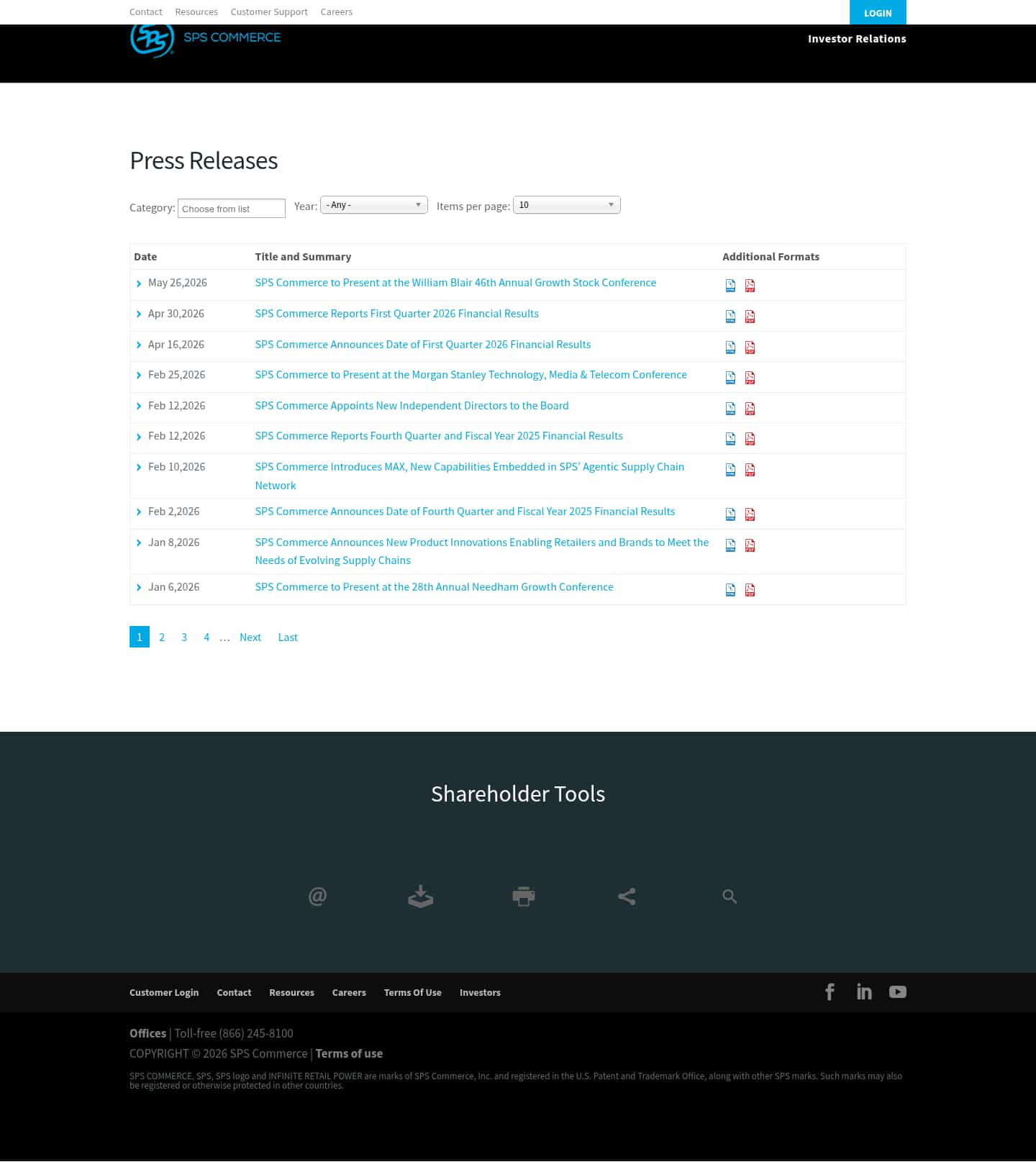Download PDF of New Independent Directors release
The height and width of the screenshot is (1162, 1036).
click(750, 409)
